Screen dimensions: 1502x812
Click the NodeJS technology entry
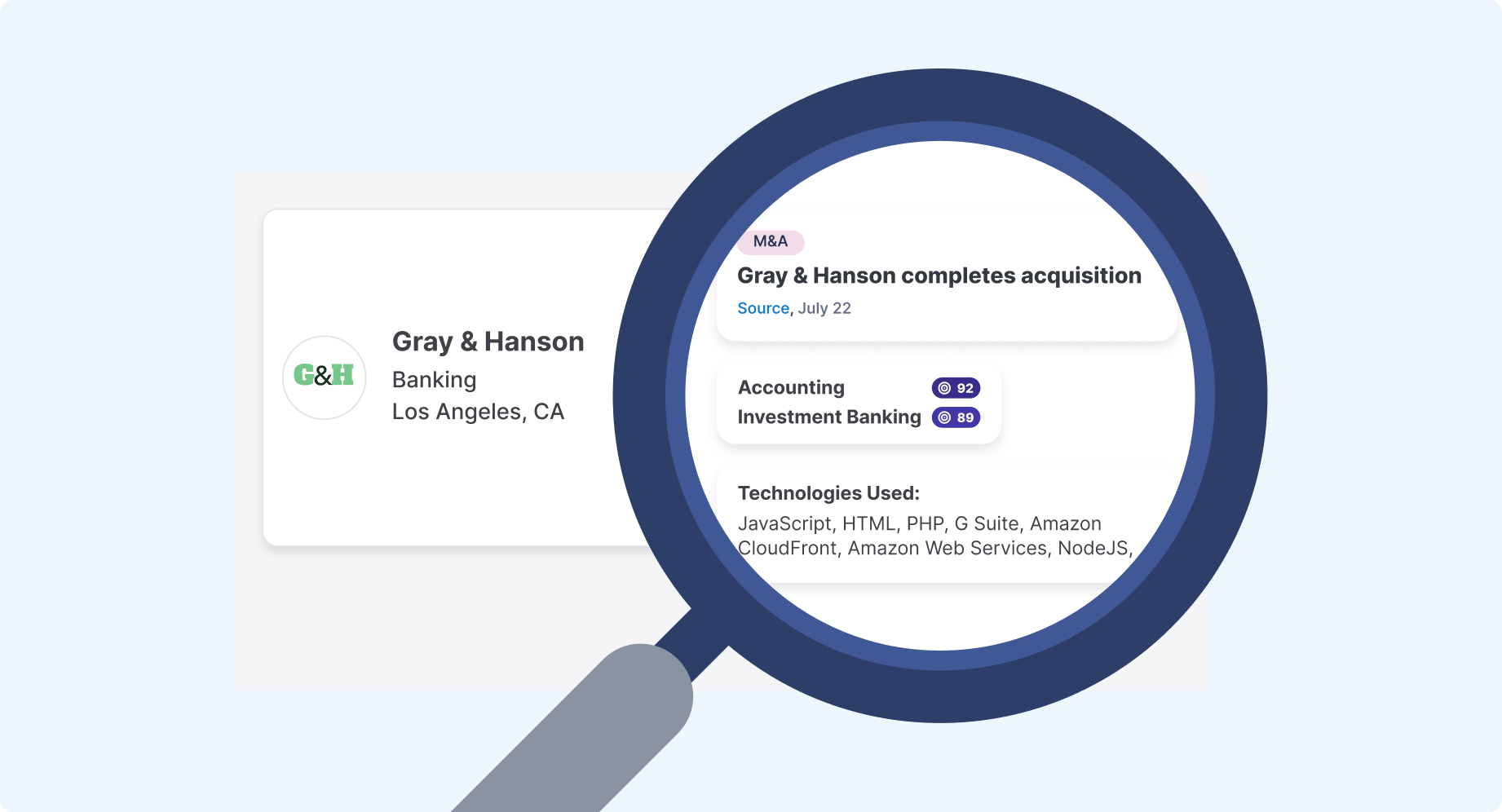(1093, 548)
